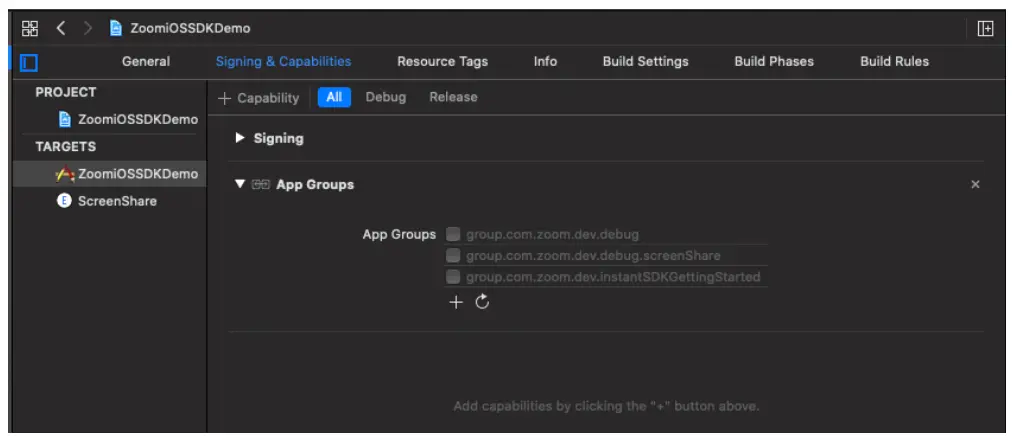
Task: Select the ScreenShare target
Action: (x=118, y=201)
